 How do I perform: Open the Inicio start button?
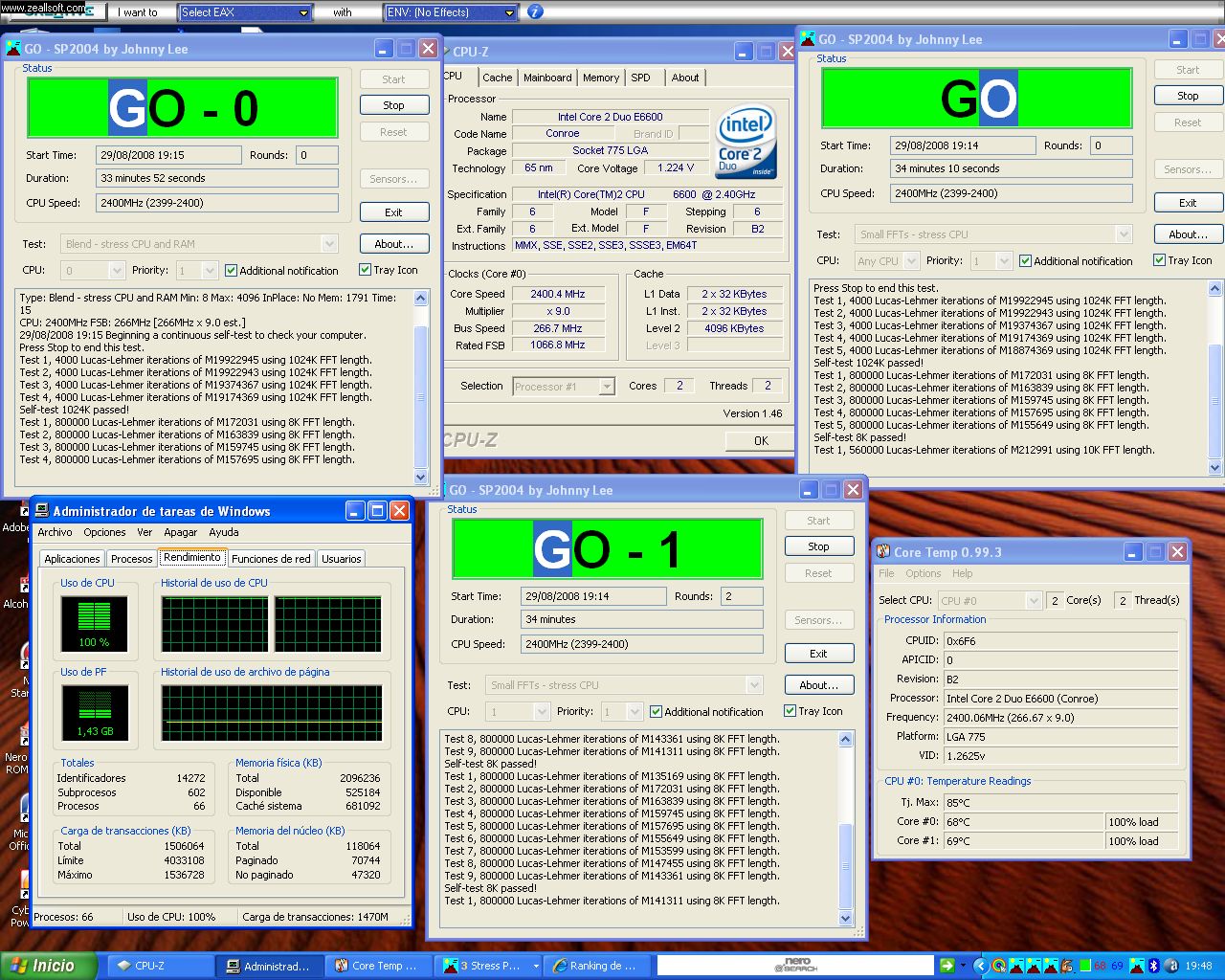pos(48,966)
